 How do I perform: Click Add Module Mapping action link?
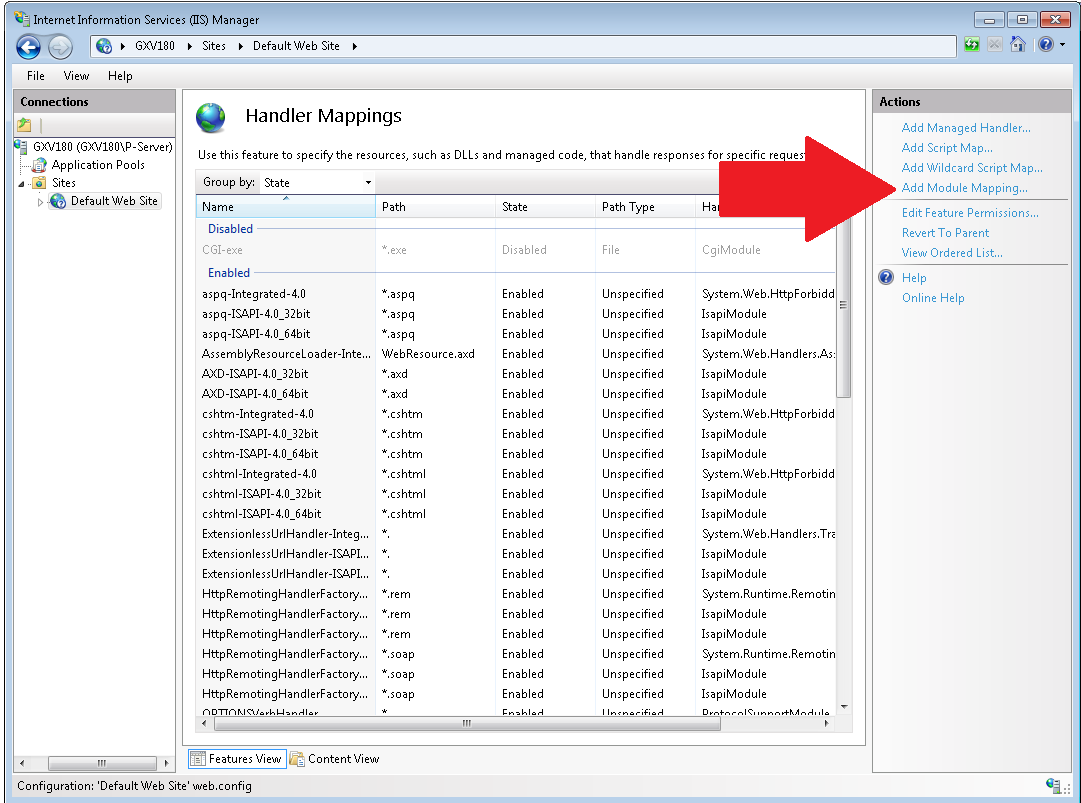point(964,188)
